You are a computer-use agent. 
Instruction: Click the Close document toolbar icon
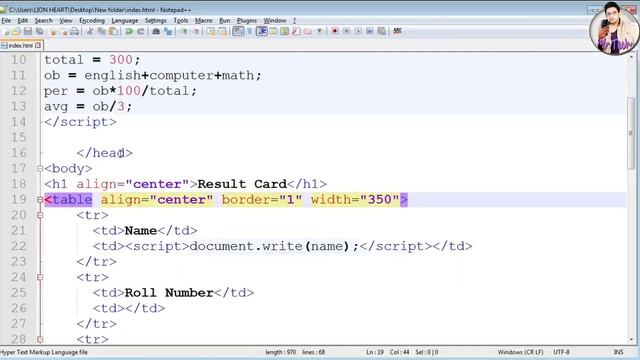pos(52,31)
